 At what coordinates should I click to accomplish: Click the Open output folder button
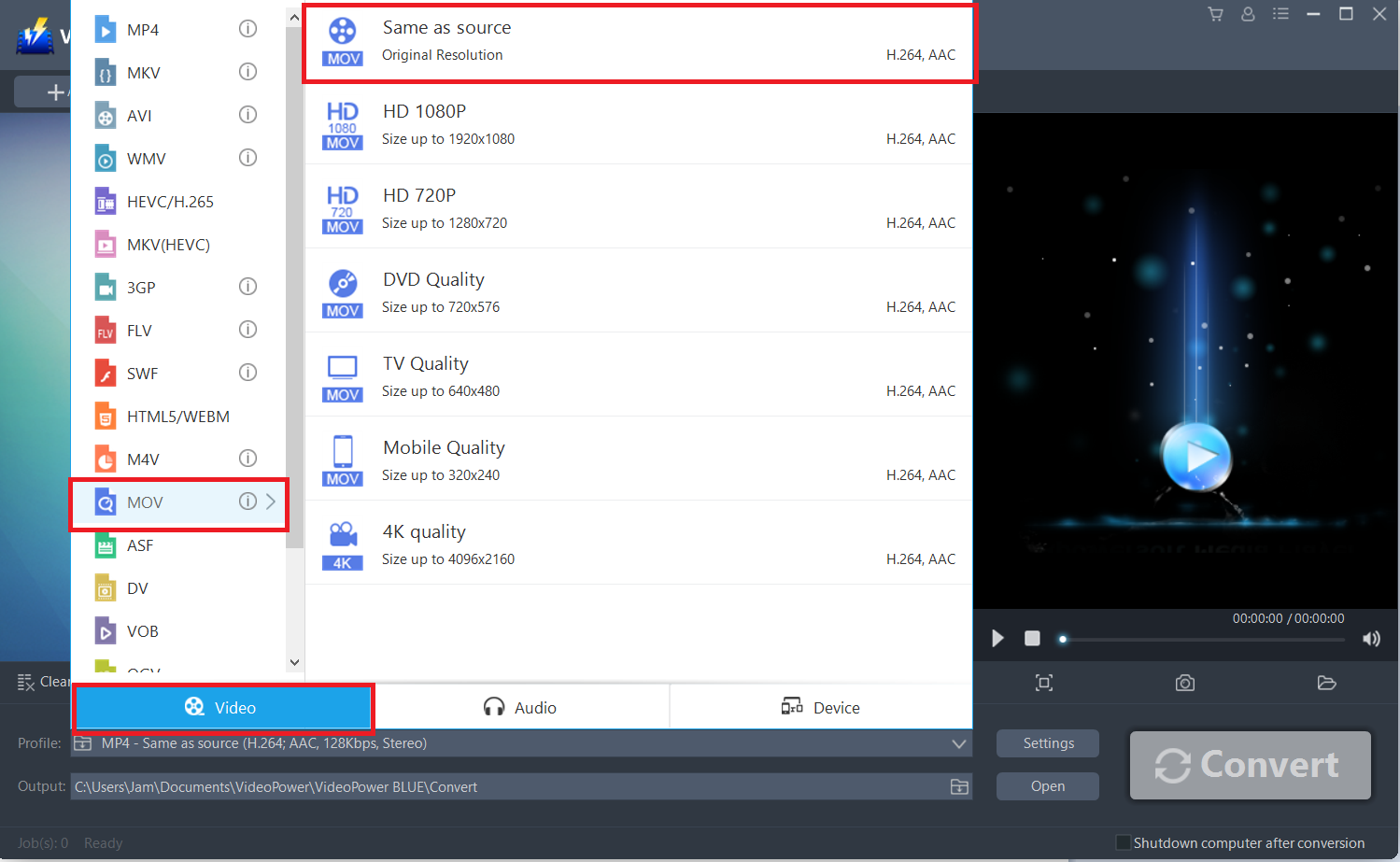click(1048, 786)
